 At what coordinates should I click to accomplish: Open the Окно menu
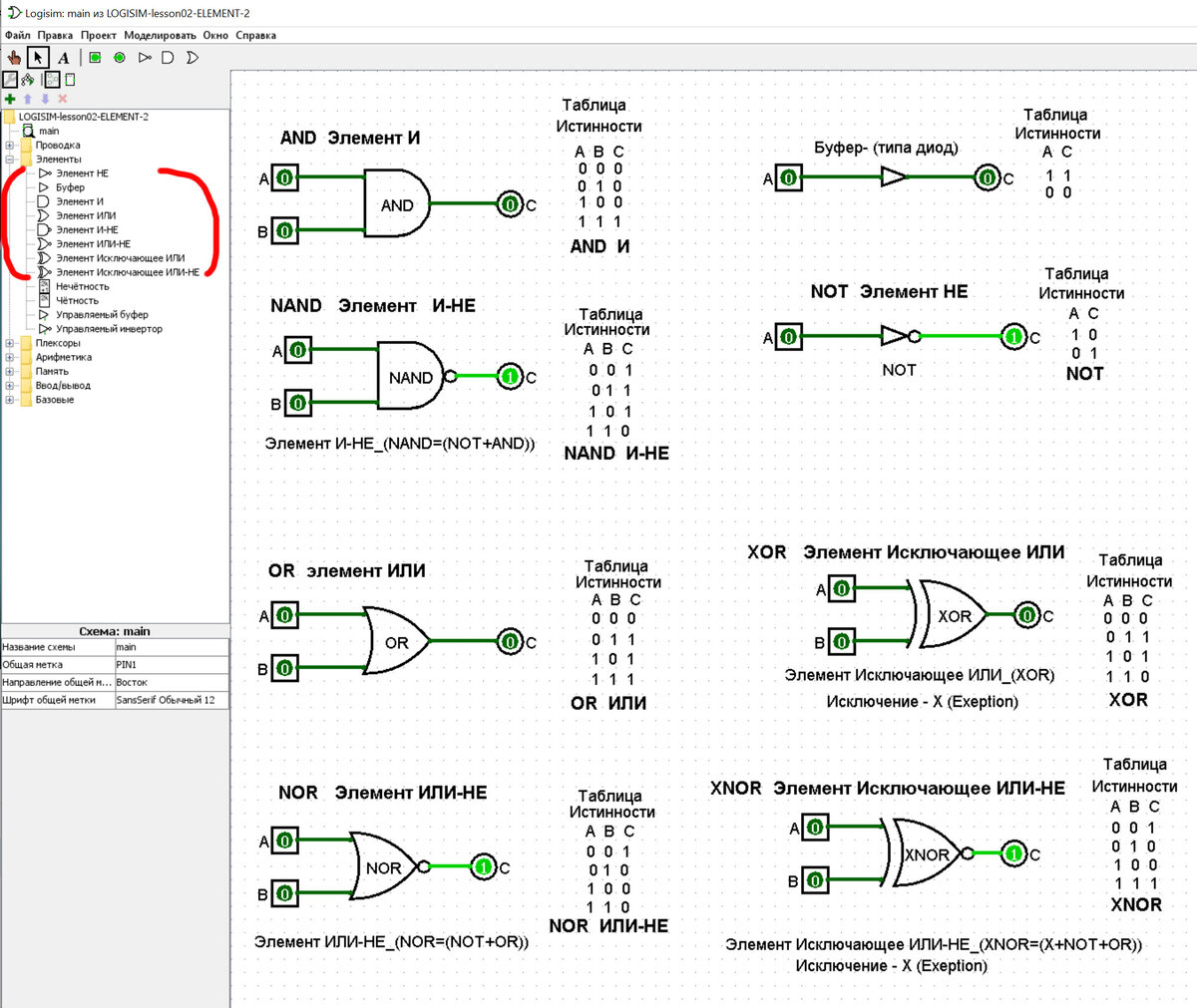tap(215, 35)
